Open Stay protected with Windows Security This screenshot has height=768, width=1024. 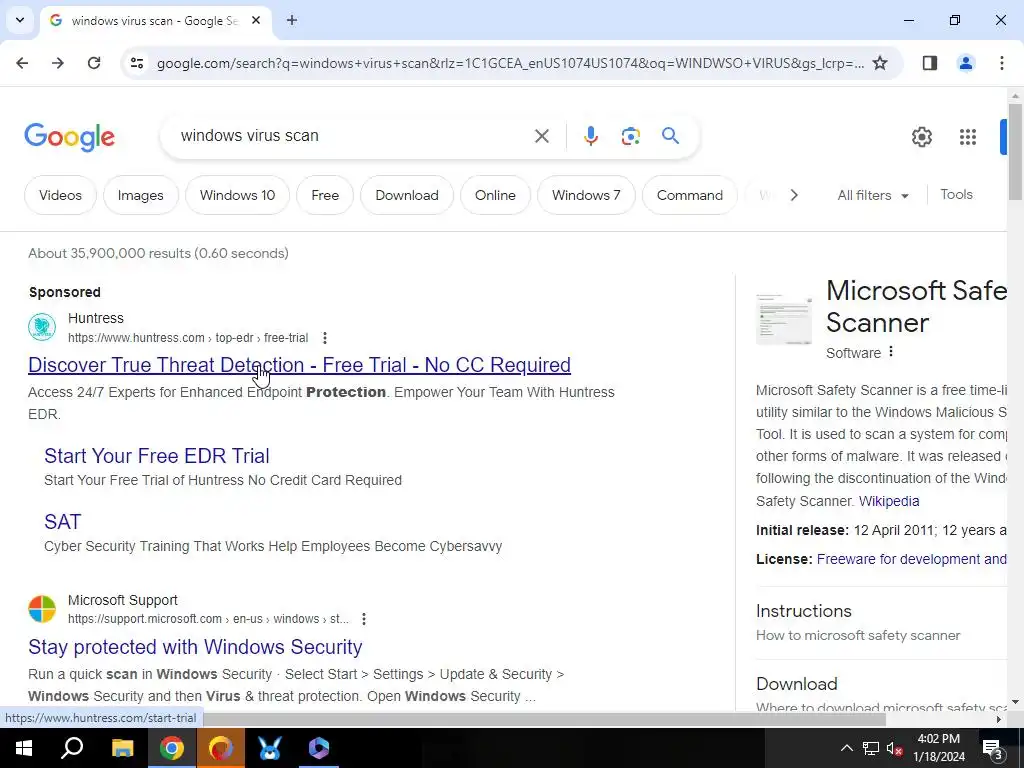(x=195, y=647)
